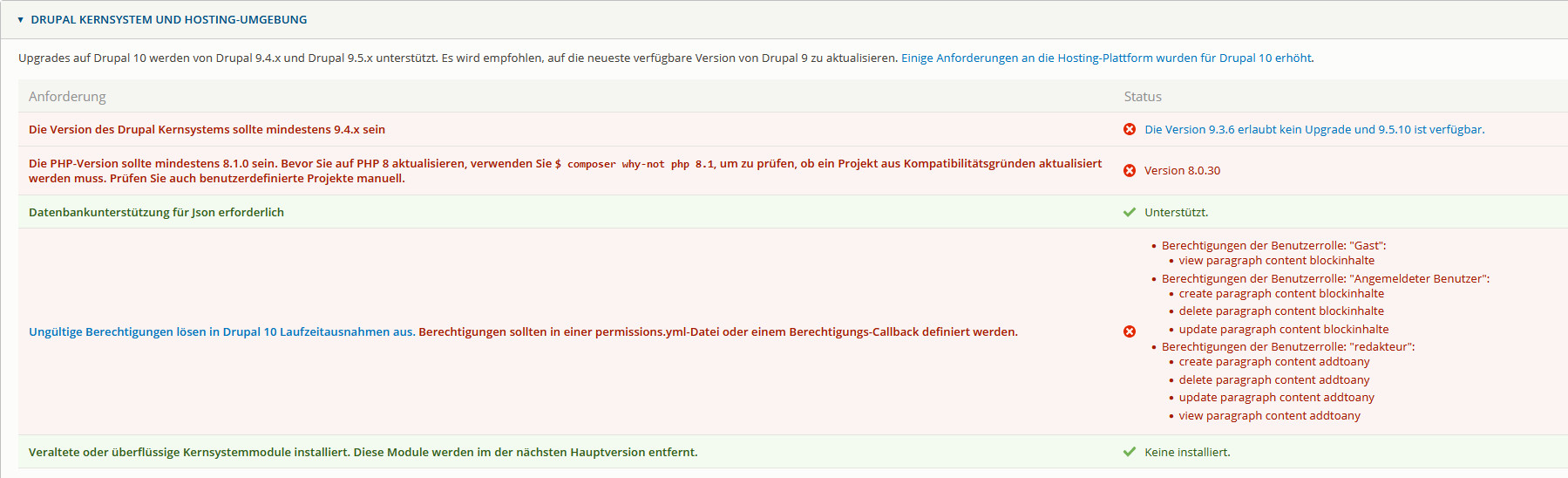Click error icon in the invalid permissions row
Image resolution: width=1568 pixels, height=478 pixels.
click(x=1130, y=331)
